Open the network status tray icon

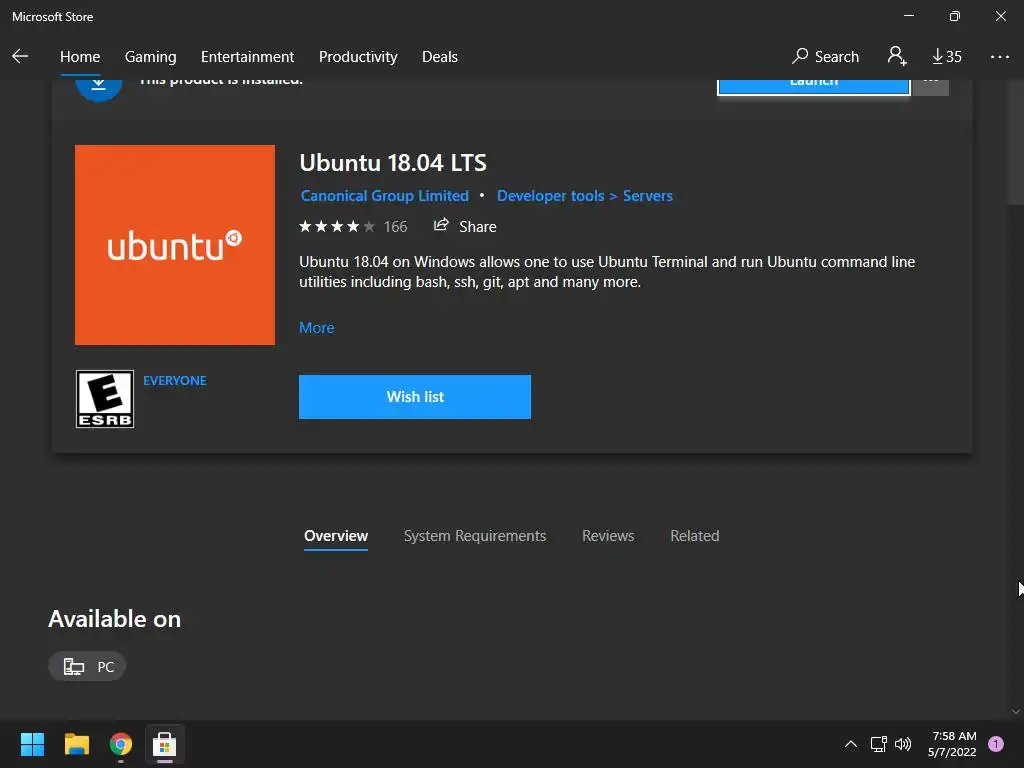878,744
